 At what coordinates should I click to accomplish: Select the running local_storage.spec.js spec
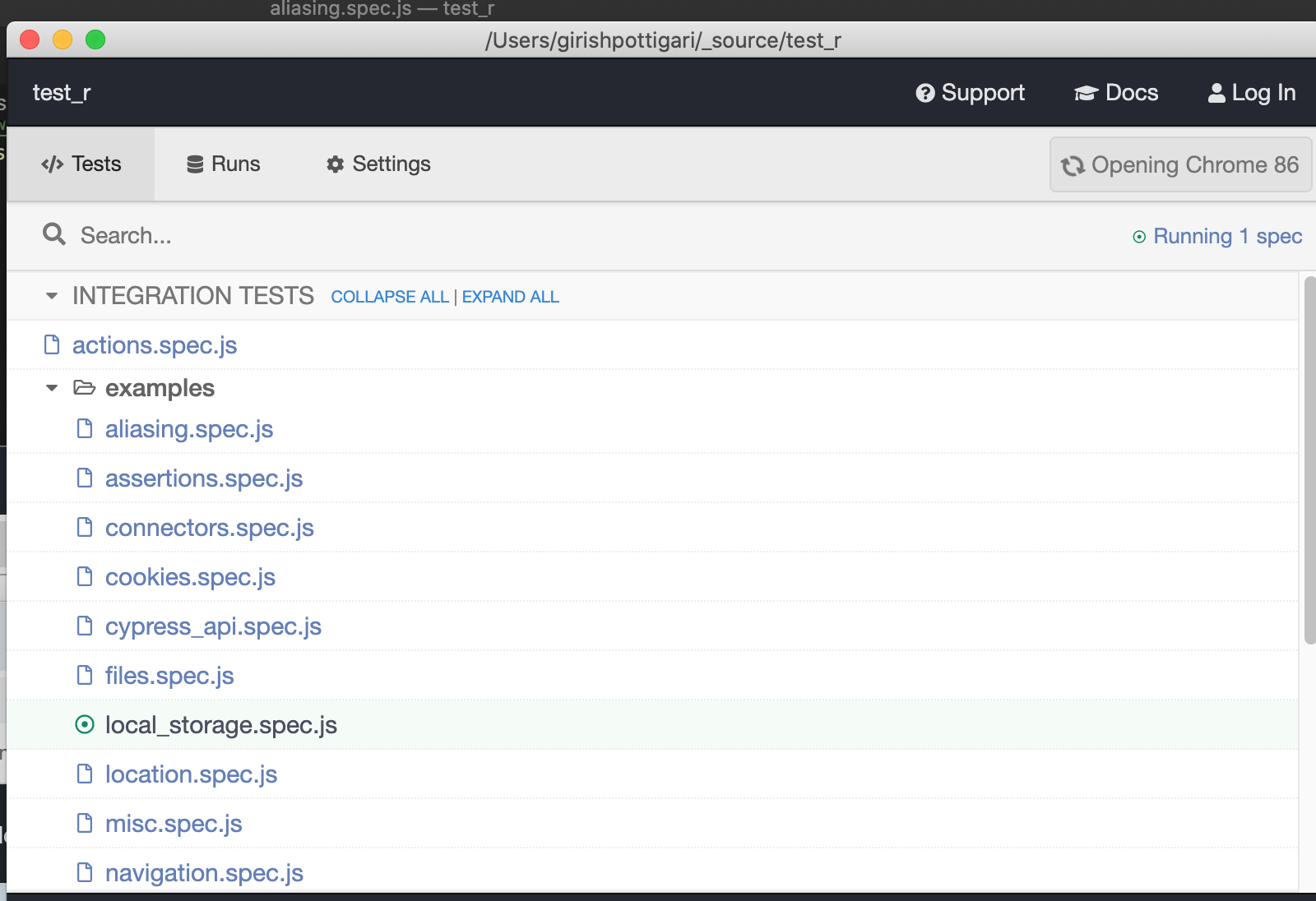click(221, 725)
